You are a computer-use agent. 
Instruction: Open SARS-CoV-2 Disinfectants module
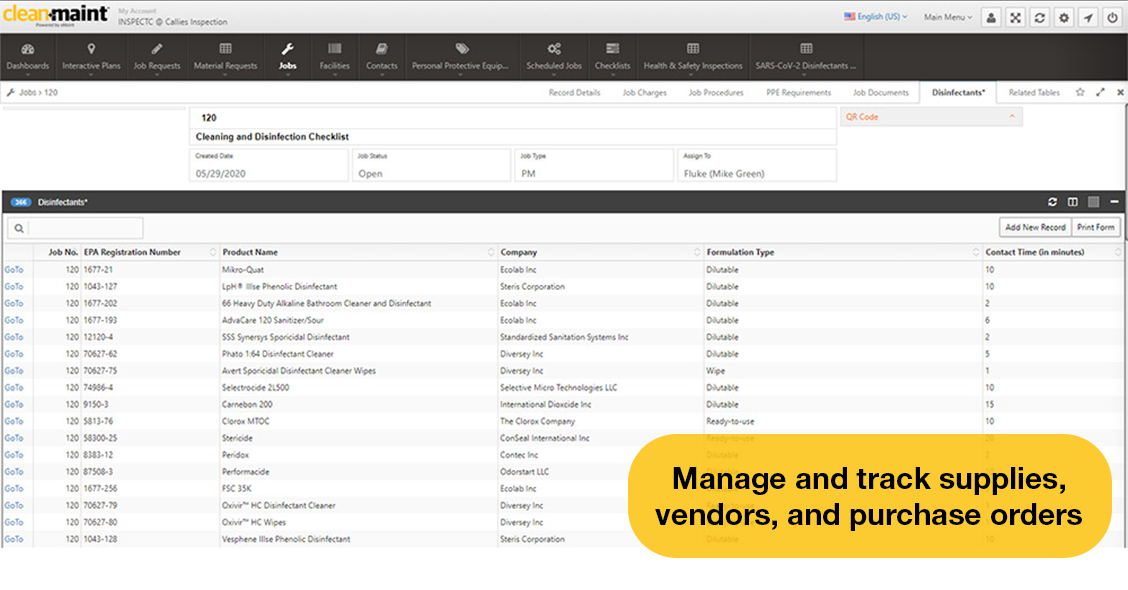pos(806,57)
